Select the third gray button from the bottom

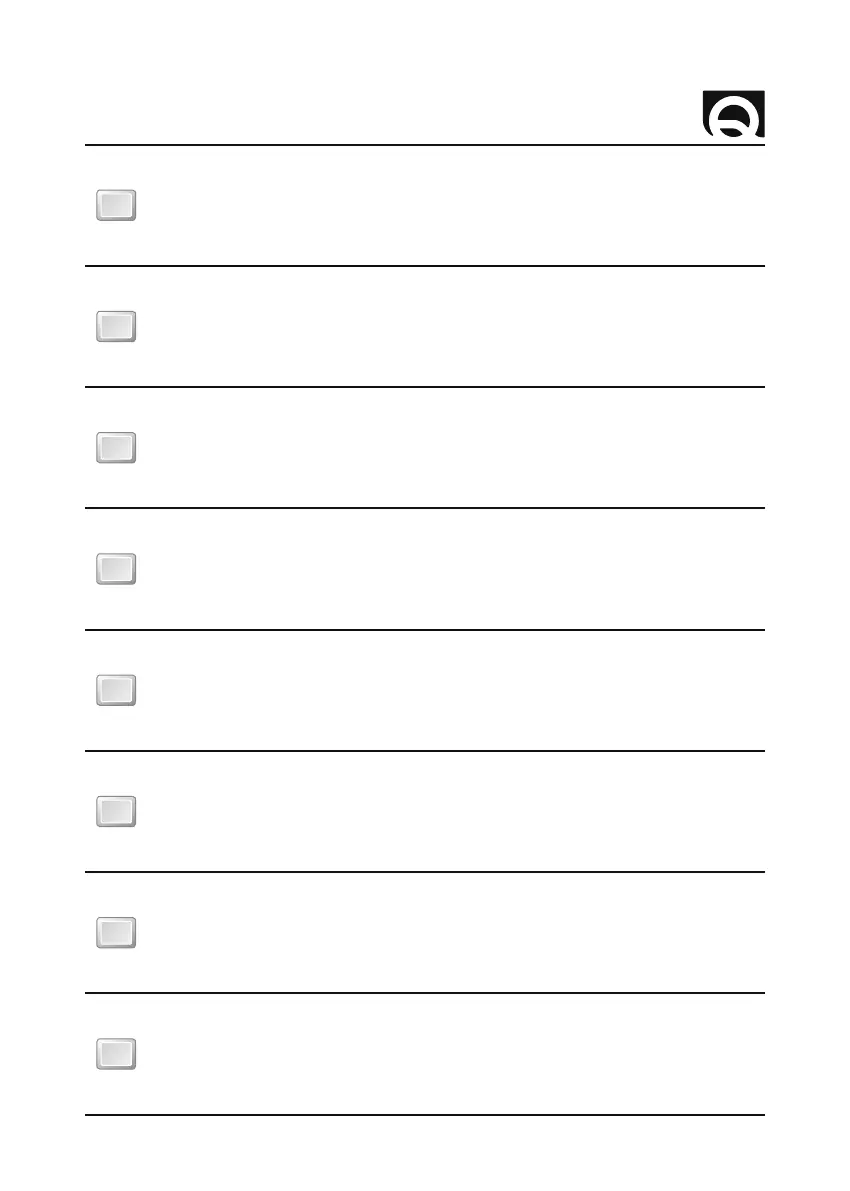[116, 812]
